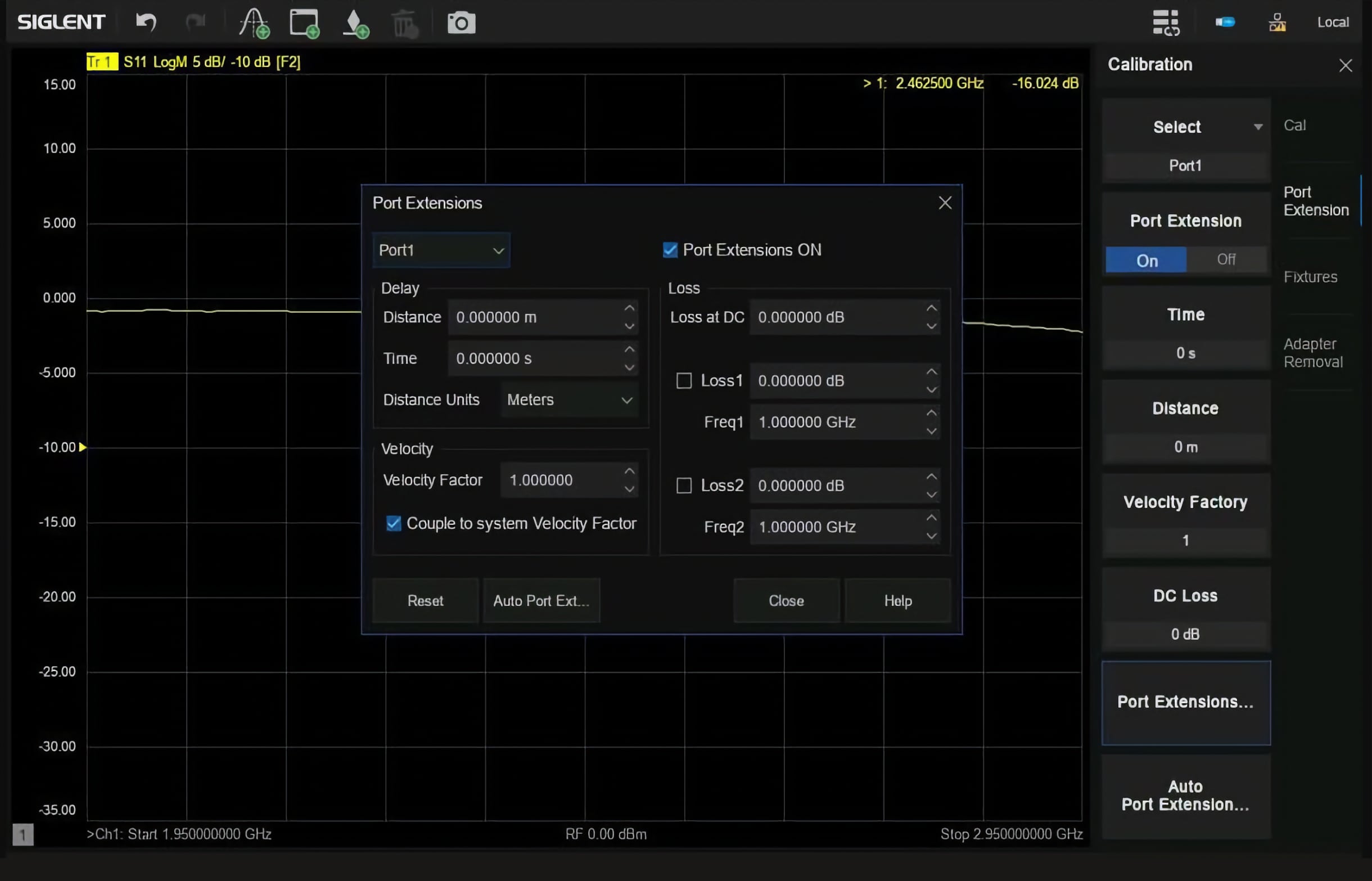This screenshot has width=1372, height=881.
Task: Click Port Extensions... side panel button
Action: tap(1186, 703)
